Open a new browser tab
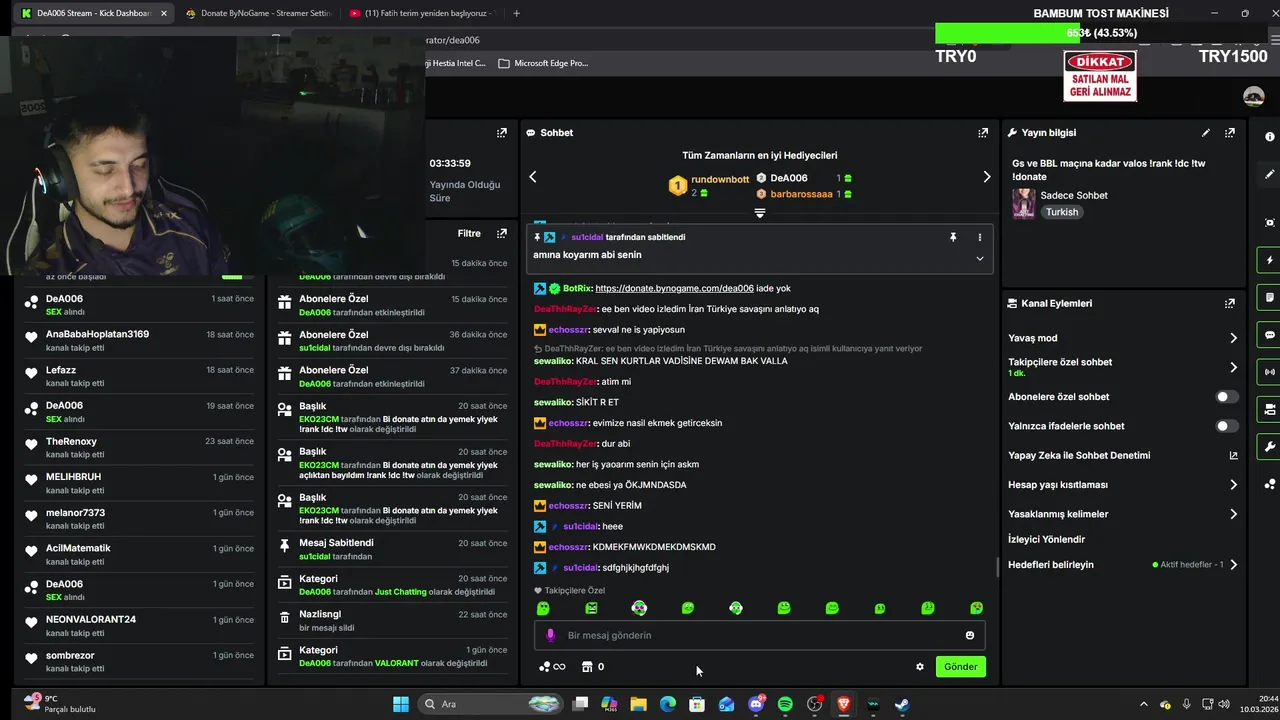Screen dimensions: 1280x720 click(516, 13)
